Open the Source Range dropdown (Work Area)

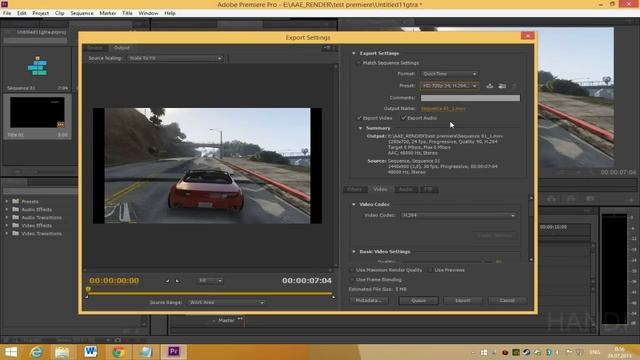point(226,302)
